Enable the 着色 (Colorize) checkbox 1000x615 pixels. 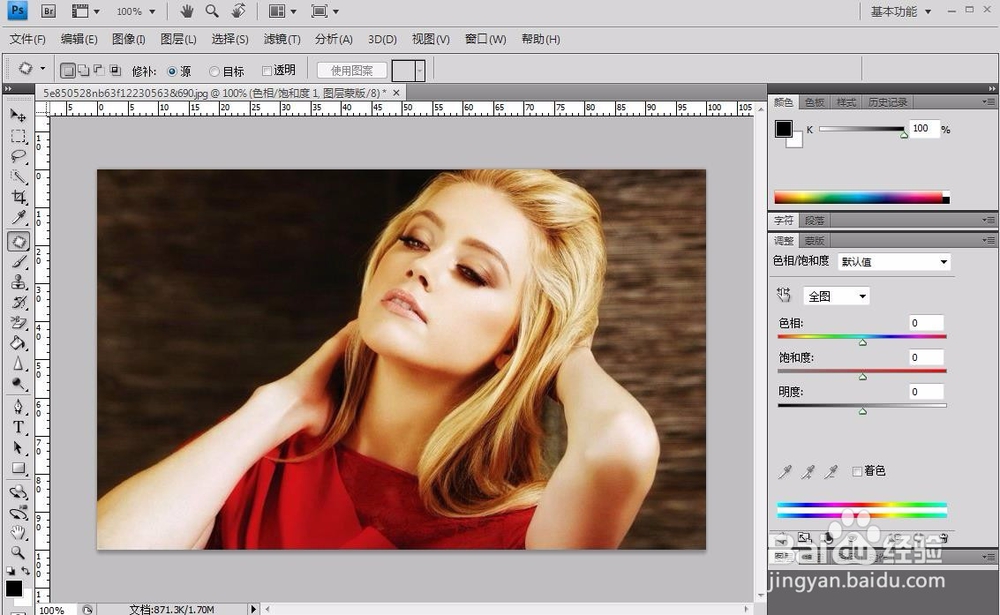coord(857,471)
